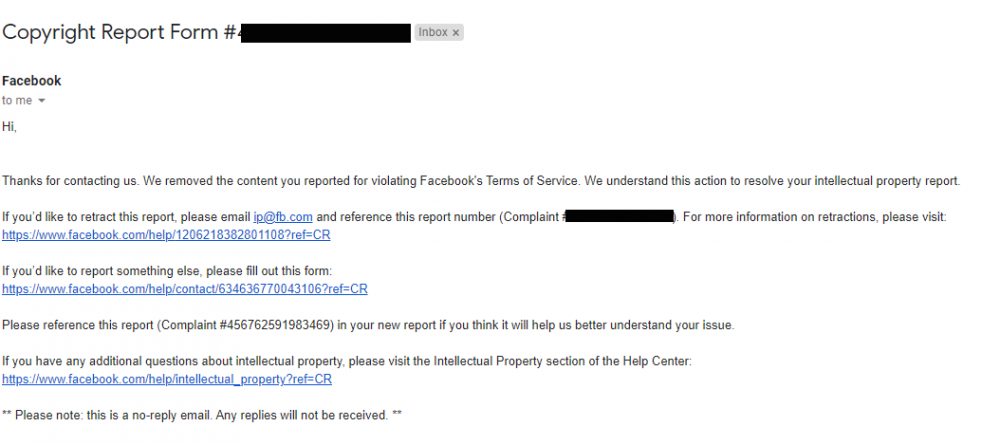Open the intellectual_property Help Center link
Image resolution: width=1000 pixels, height=445 pixels.
coord(167,379)
